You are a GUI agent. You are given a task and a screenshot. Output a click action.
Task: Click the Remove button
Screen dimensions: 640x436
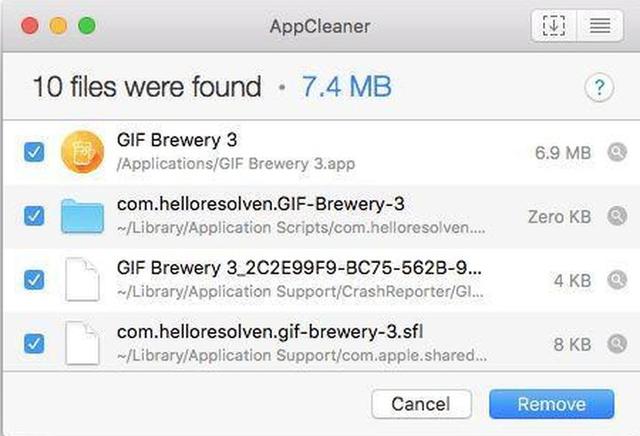(x=551, y=404)
